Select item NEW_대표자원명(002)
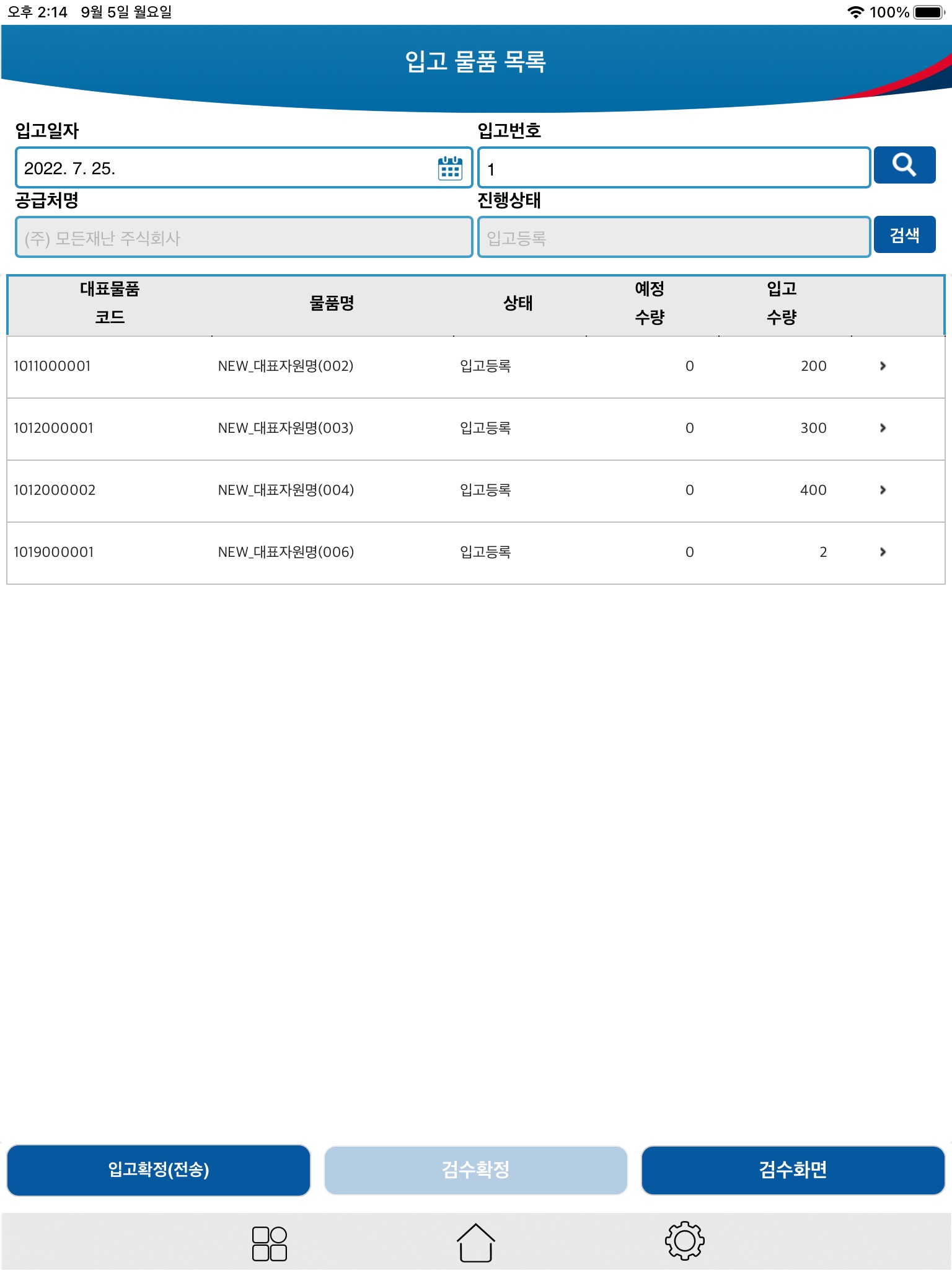Viewport: 952px width, 1270px height. [286, 366]
